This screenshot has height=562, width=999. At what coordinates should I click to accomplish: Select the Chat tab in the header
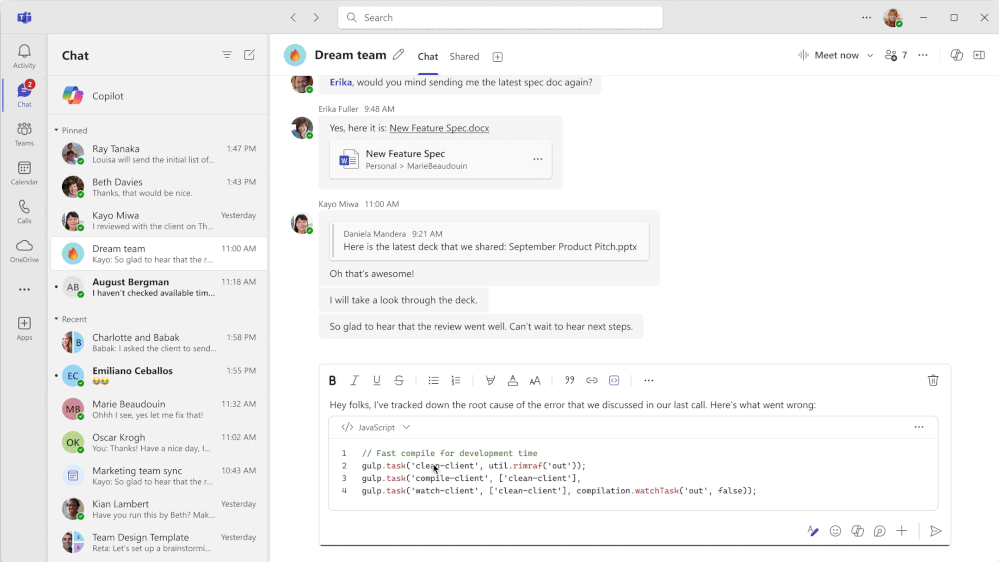pos(428,57)
